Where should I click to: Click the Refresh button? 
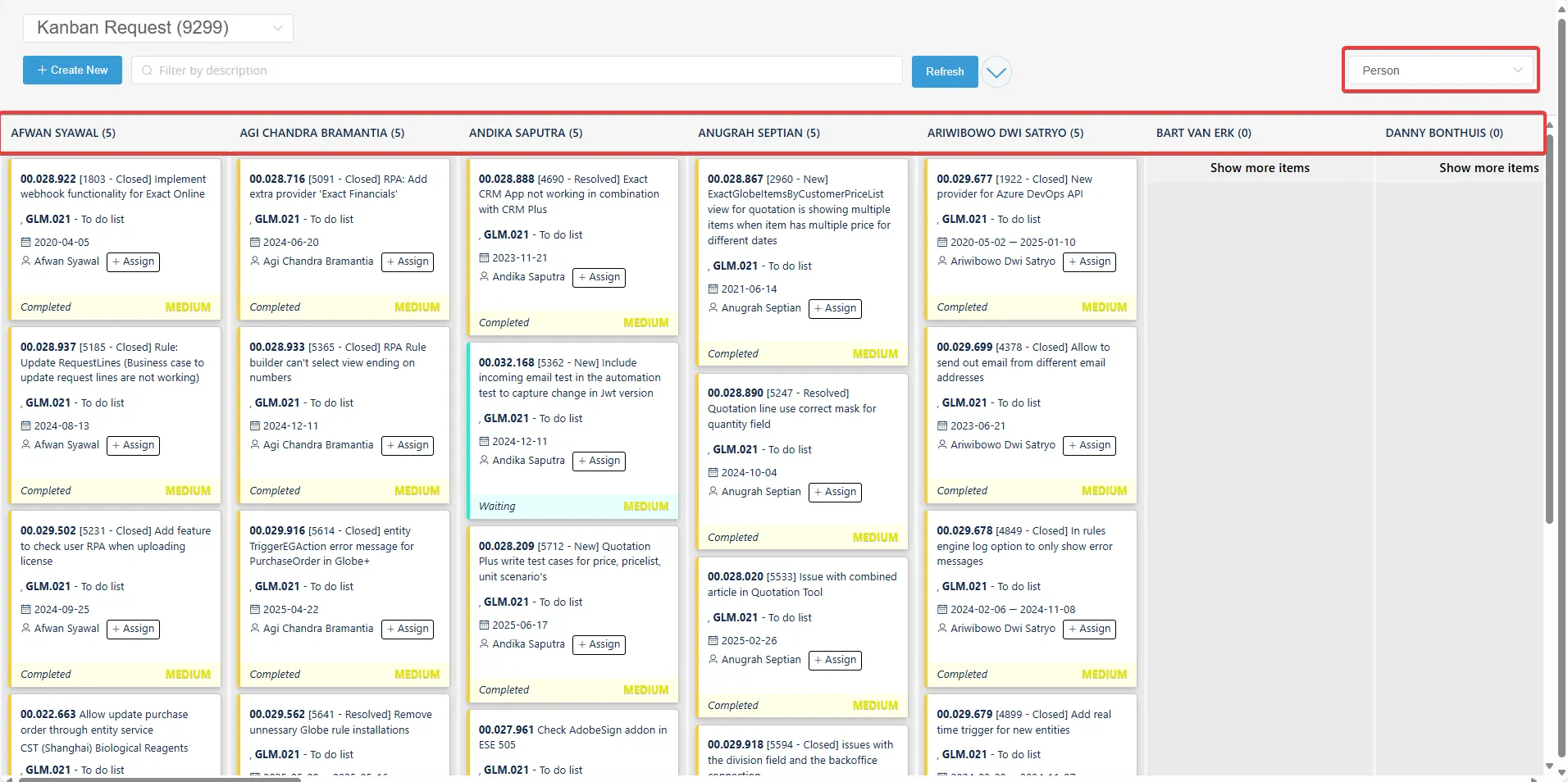pos(943,70)
